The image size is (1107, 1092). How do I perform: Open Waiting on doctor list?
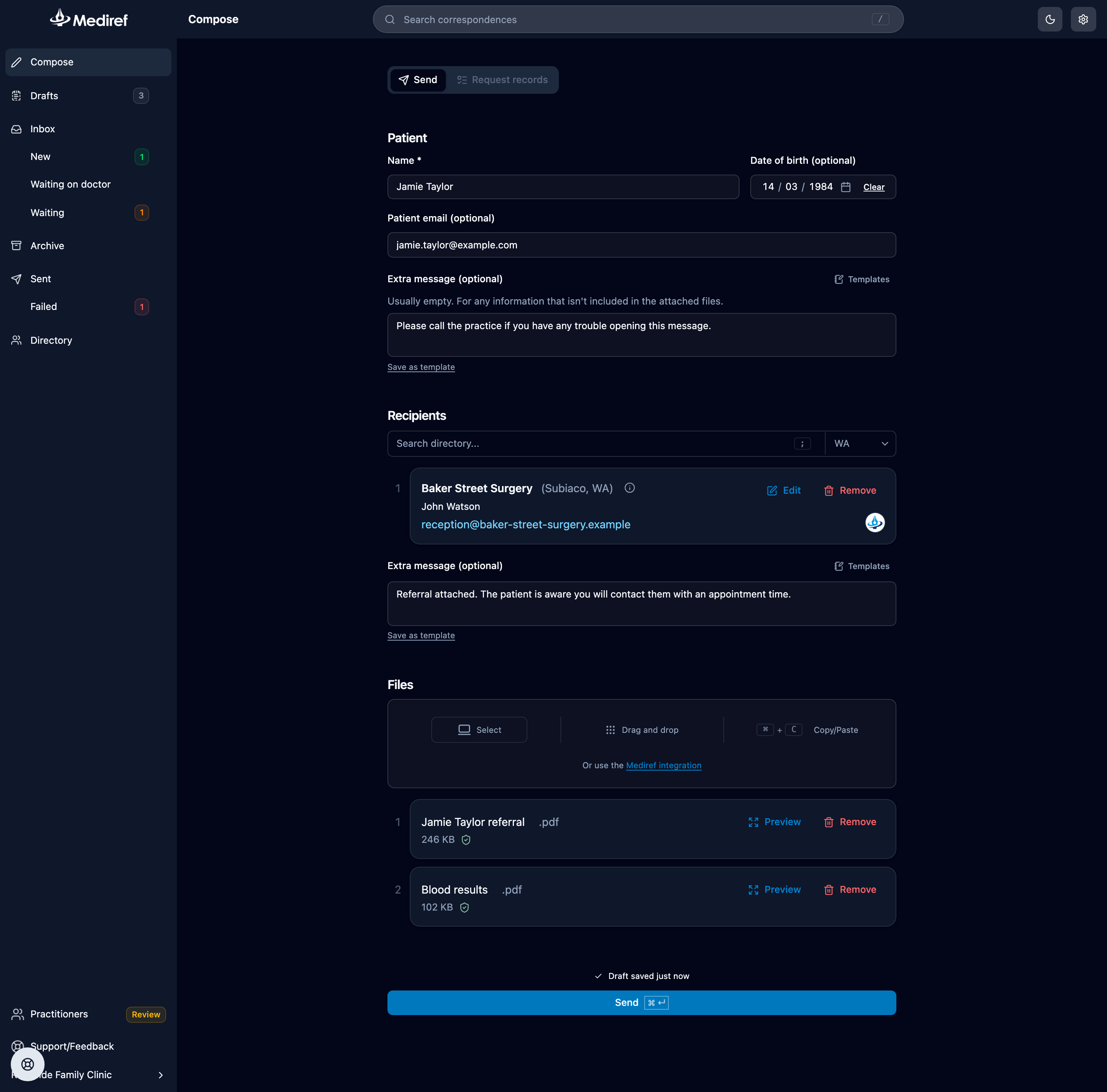(88, 184)
